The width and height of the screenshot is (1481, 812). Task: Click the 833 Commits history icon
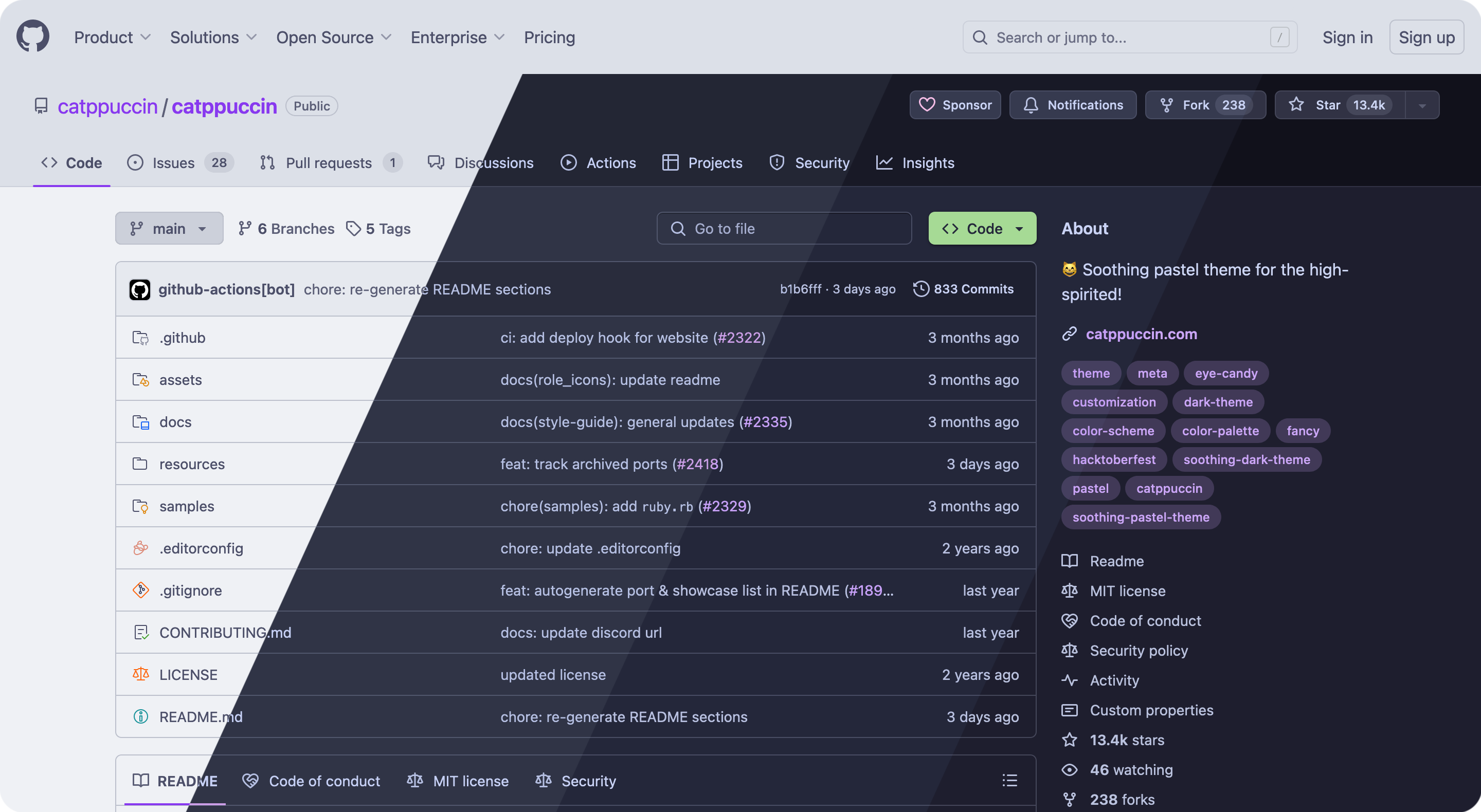pos(921,288)
